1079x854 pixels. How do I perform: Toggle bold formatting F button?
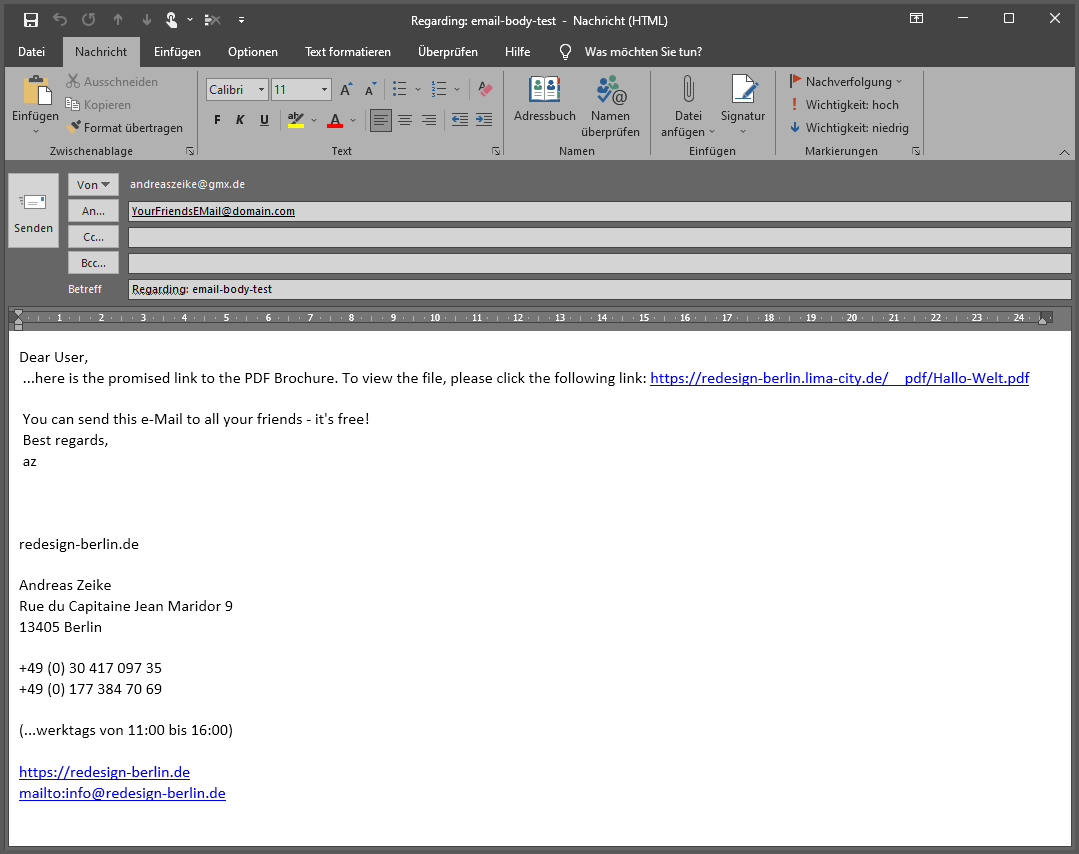coord(217,120)
